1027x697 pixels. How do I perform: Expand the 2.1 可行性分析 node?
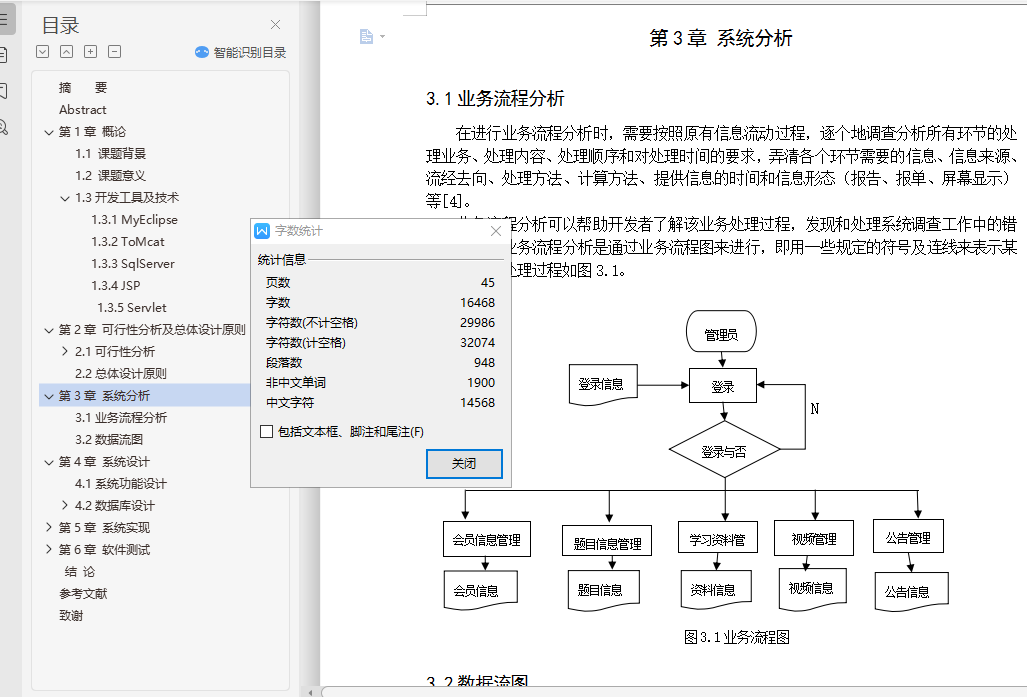tap(65, 352)
